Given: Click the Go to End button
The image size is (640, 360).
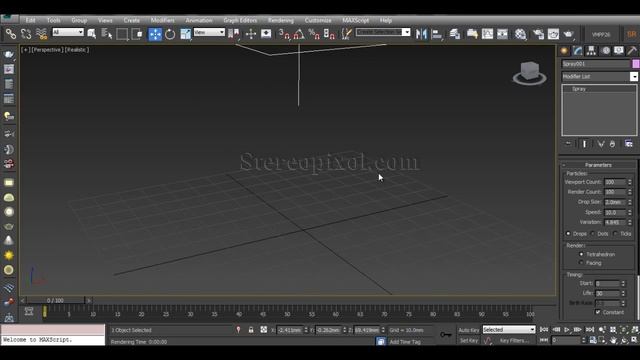Looking at the screenshot, I should point(590,329).
